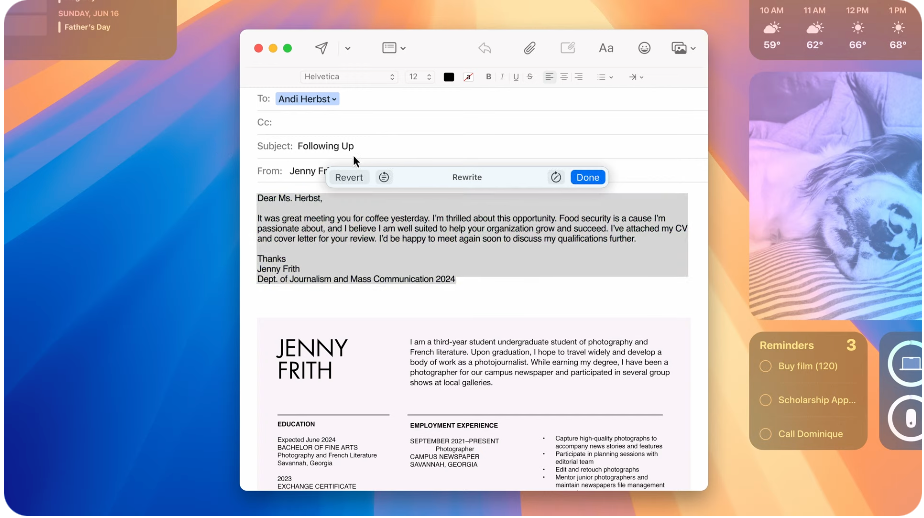924x518 pixels.
Task: Toggle the Aa format bar icon
Action: click(x=606, y=48)
